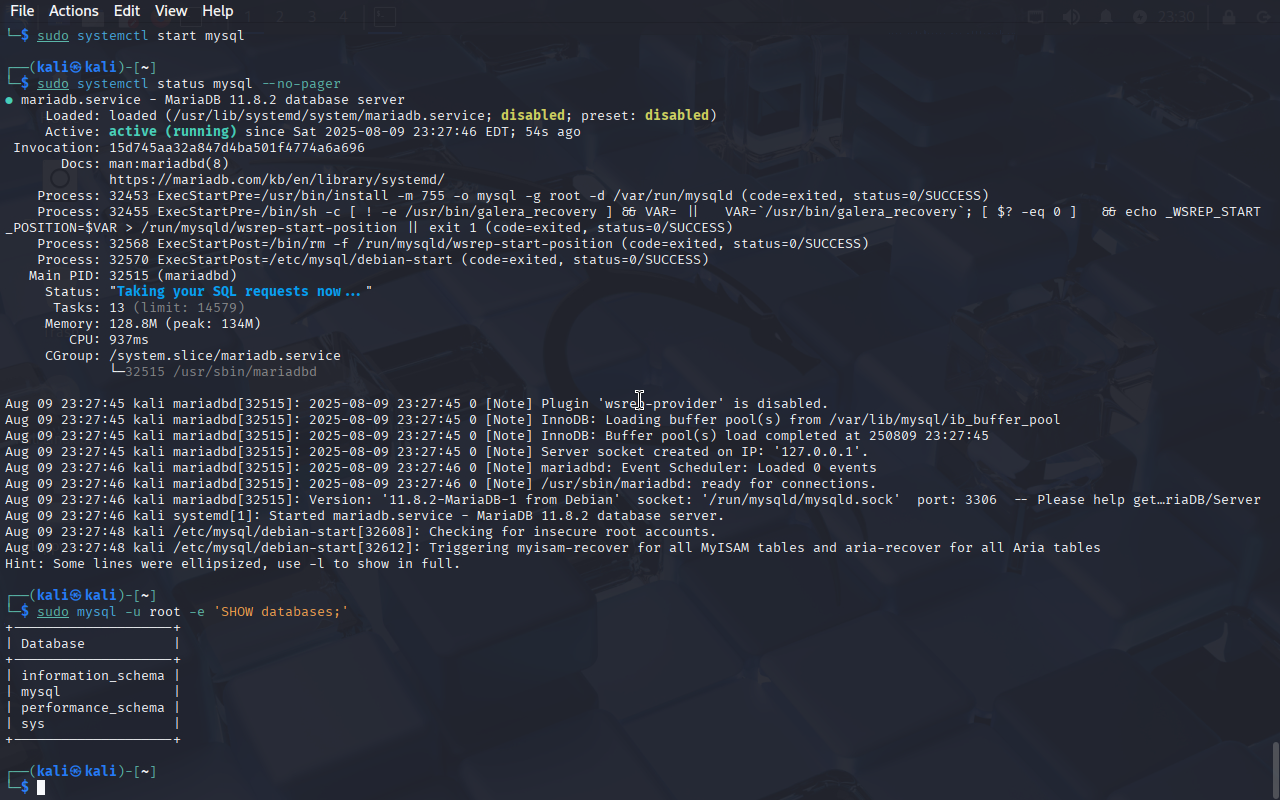Click the 'mysql' database row in the table
Viewport: 1280px width, 800px height.
tap(41, 692)
